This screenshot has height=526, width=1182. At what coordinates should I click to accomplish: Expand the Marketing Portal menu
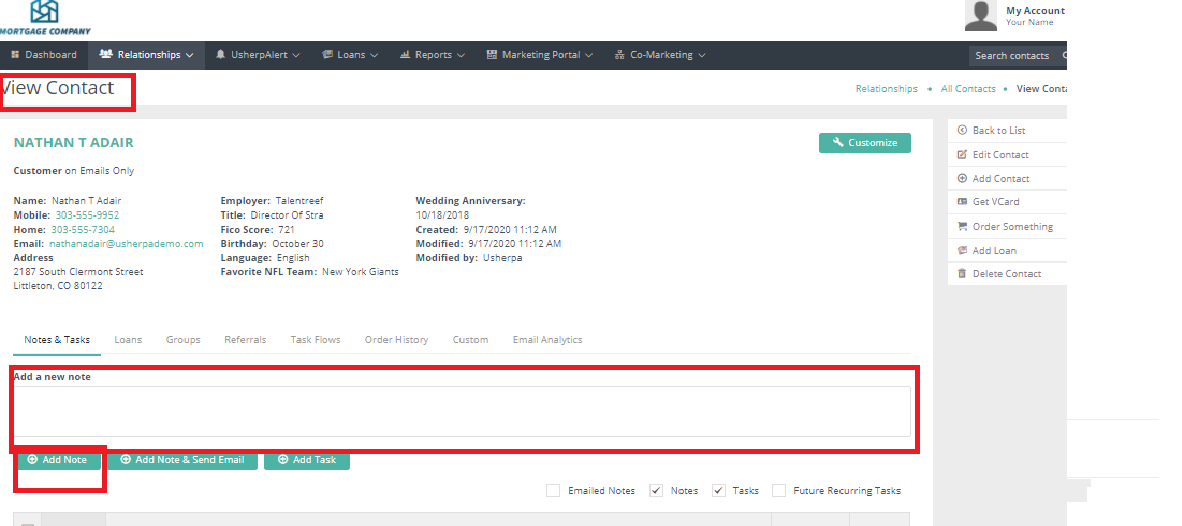tap(540, 55)
